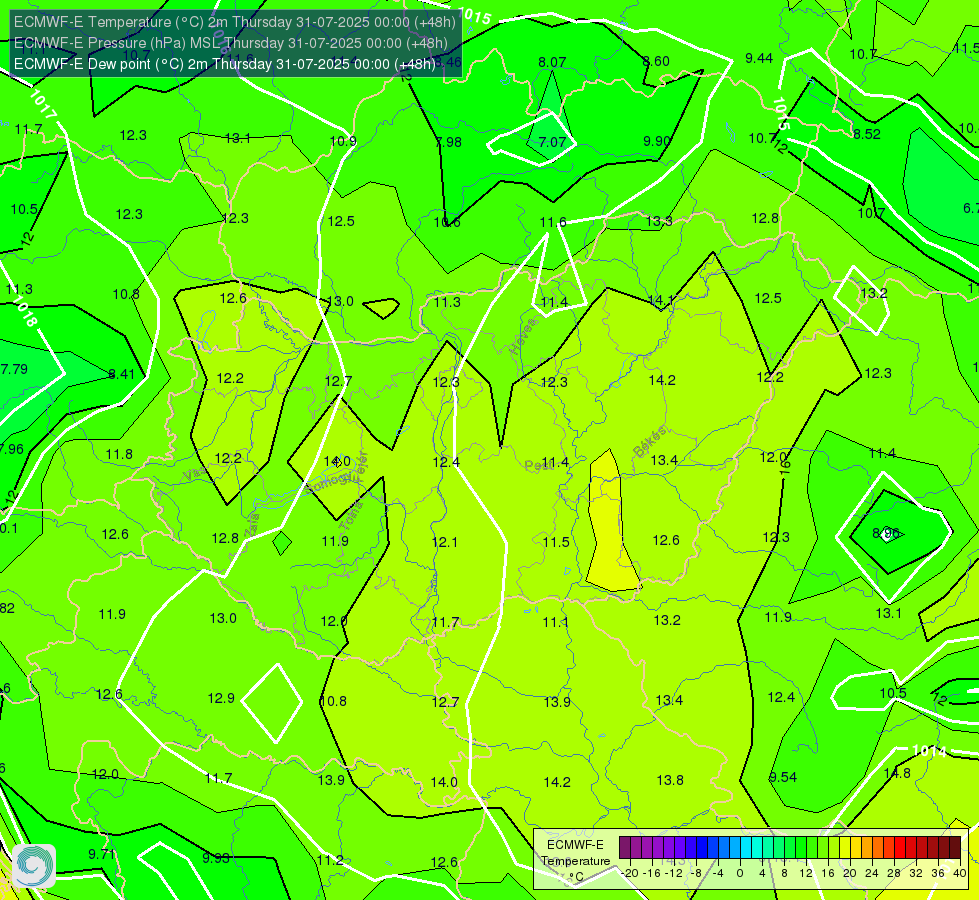Pick the dark red 40 legend swatch

coord(955,848)
